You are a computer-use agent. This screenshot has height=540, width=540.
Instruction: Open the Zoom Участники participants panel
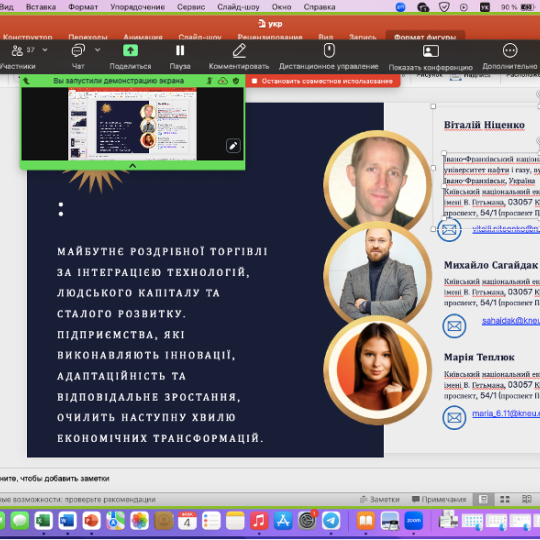pyautogui.click(x=17, y=56)
